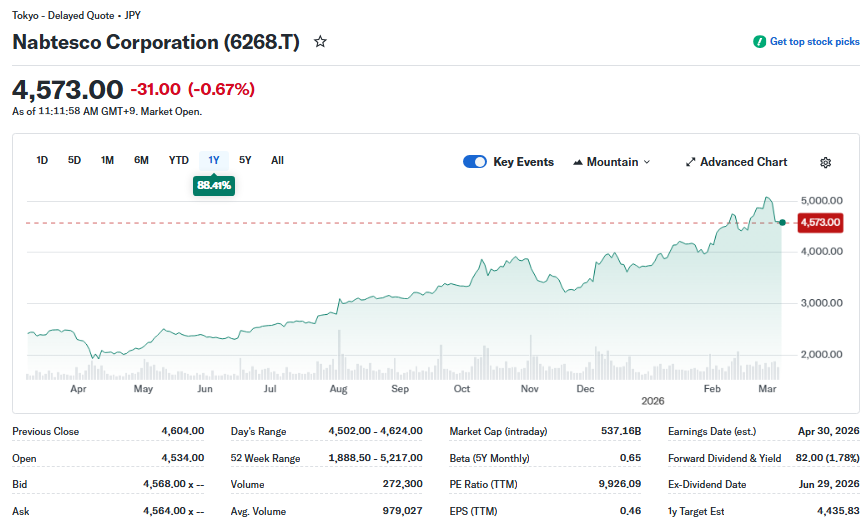Select the YTD time range

point(179,160)
